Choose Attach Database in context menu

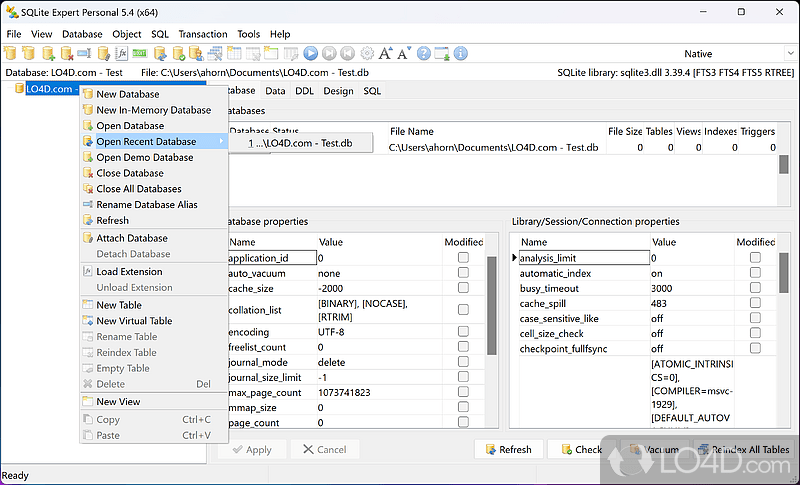click(154, 238)
